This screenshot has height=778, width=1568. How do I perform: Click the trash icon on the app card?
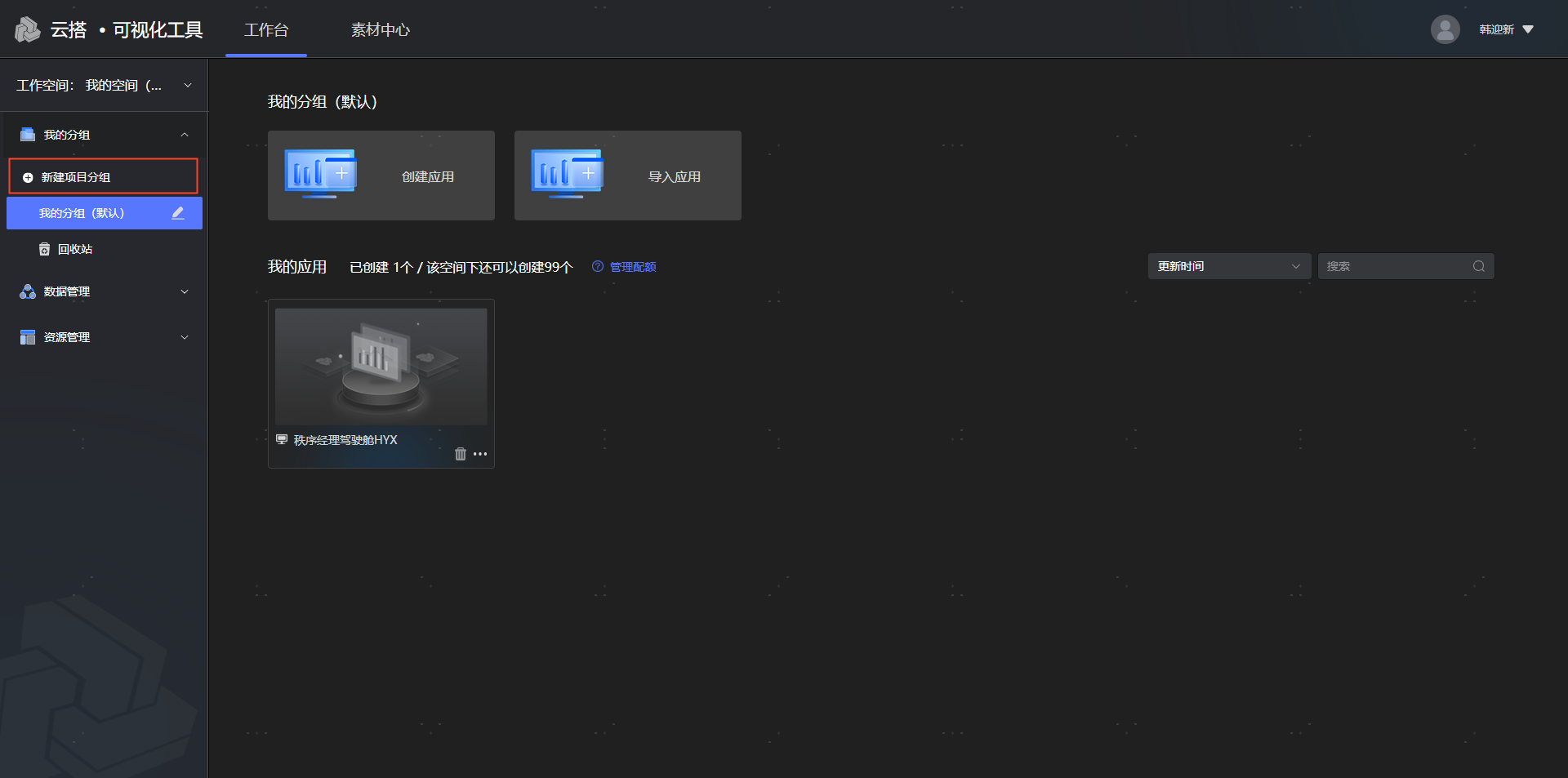coord(460,454)
